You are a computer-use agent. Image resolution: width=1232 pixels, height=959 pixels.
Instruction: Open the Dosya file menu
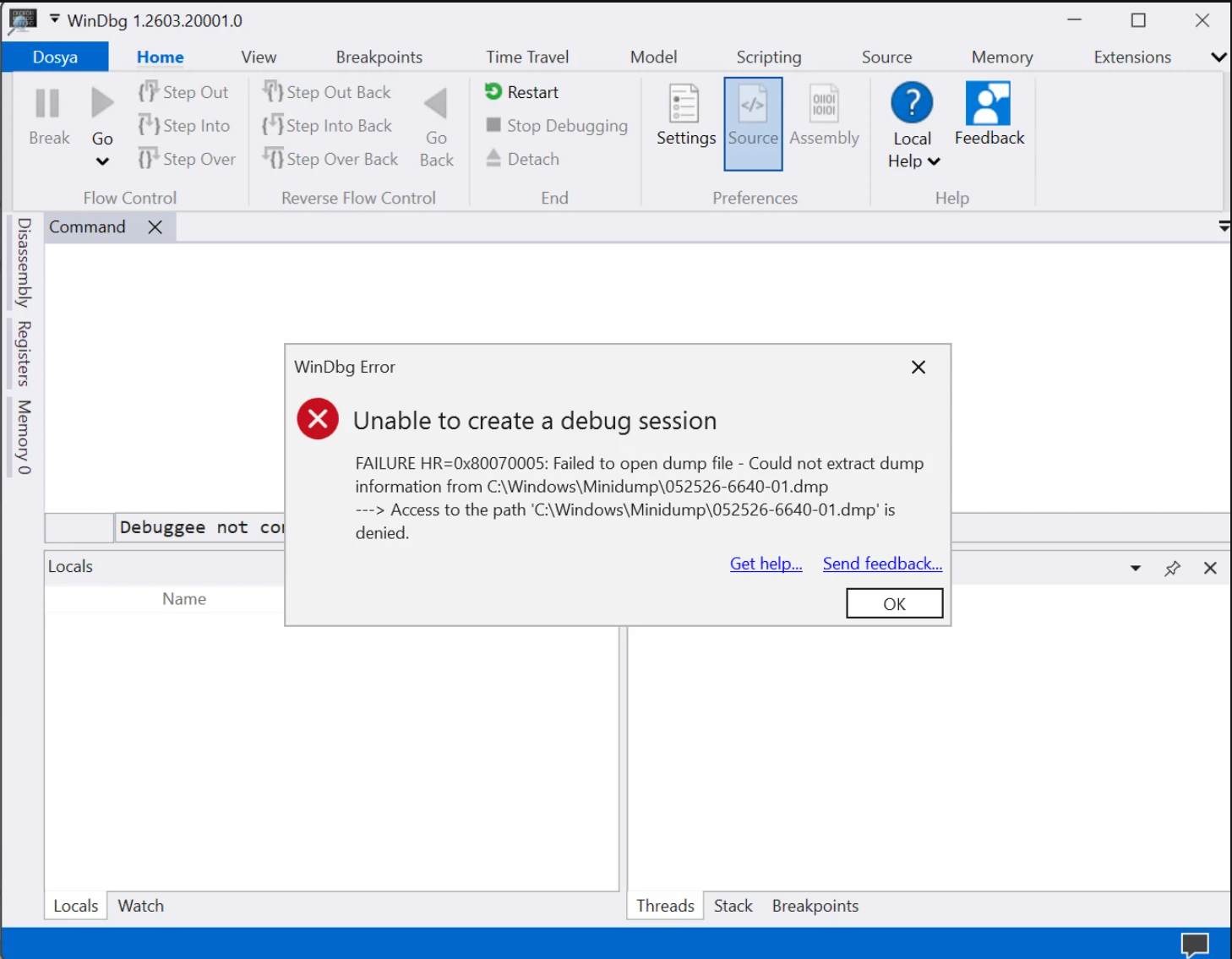click(55, 57)
